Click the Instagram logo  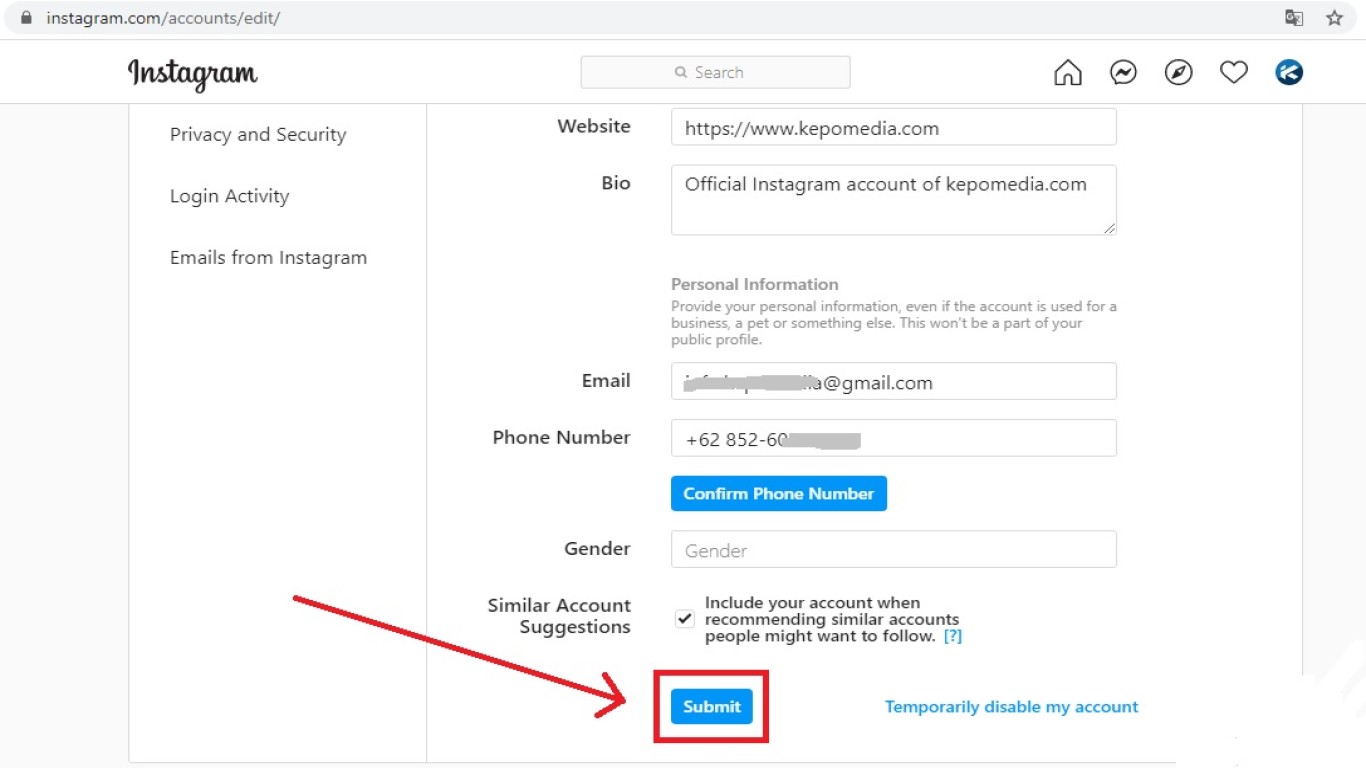192,74
